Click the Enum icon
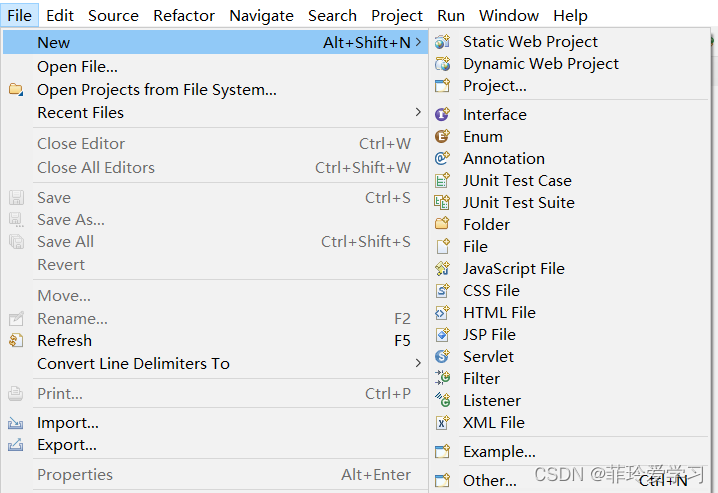The height and width of the screenshot is (493, 718). [442, 136]
